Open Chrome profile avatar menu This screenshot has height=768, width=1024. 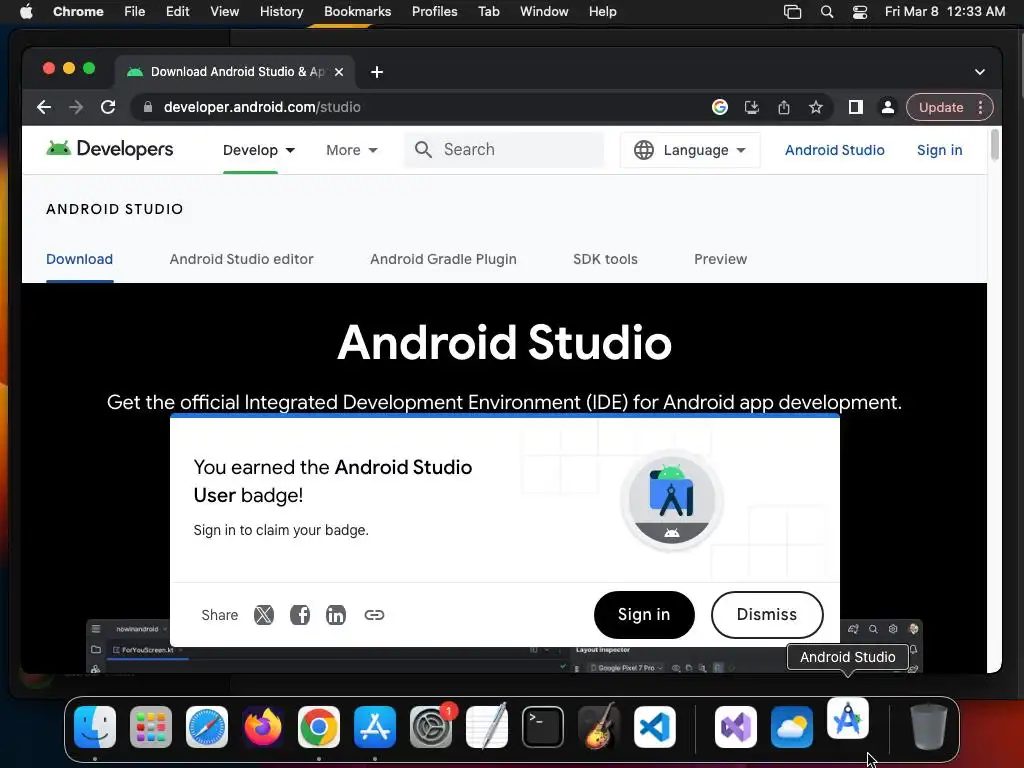(888, 107)
